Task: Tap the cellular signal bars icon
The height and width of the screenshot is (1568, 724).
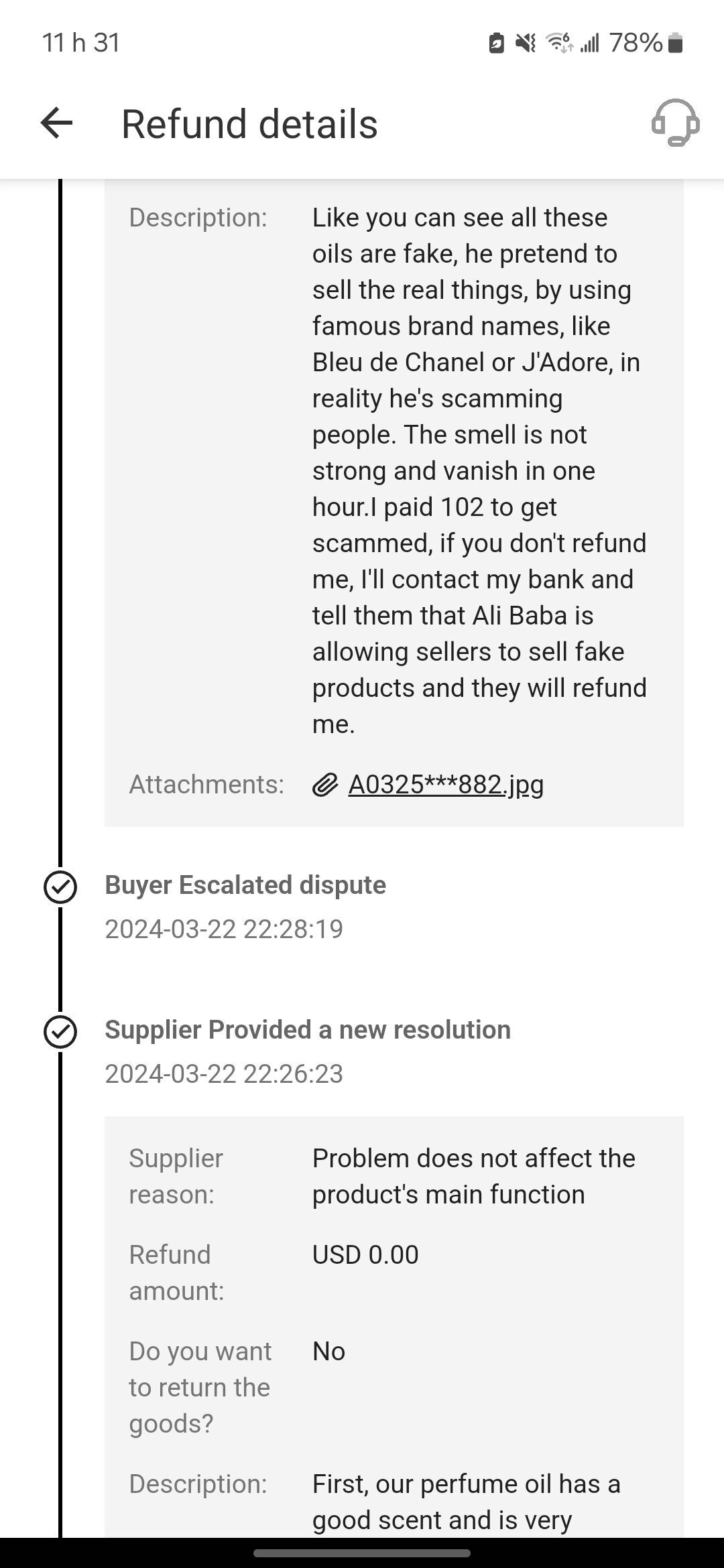Action: click(589, 43)
